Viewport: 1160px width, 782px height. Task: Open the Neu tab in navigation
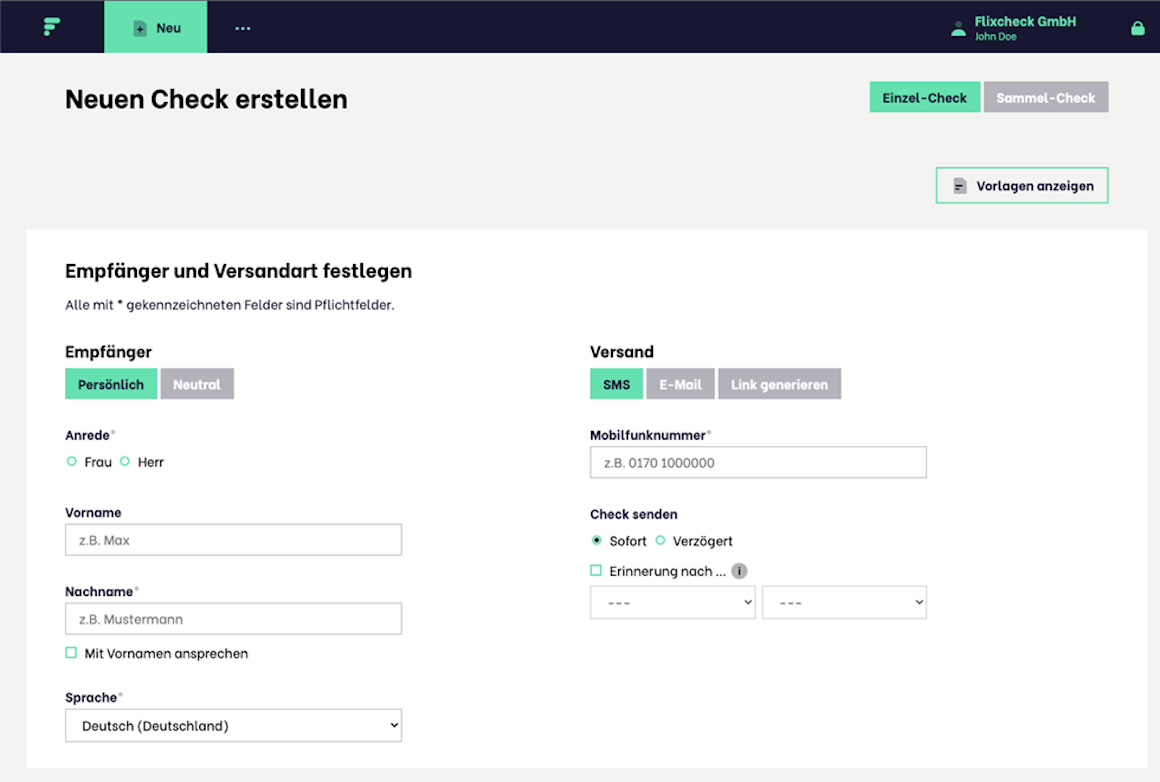click(x=156, y=28)
